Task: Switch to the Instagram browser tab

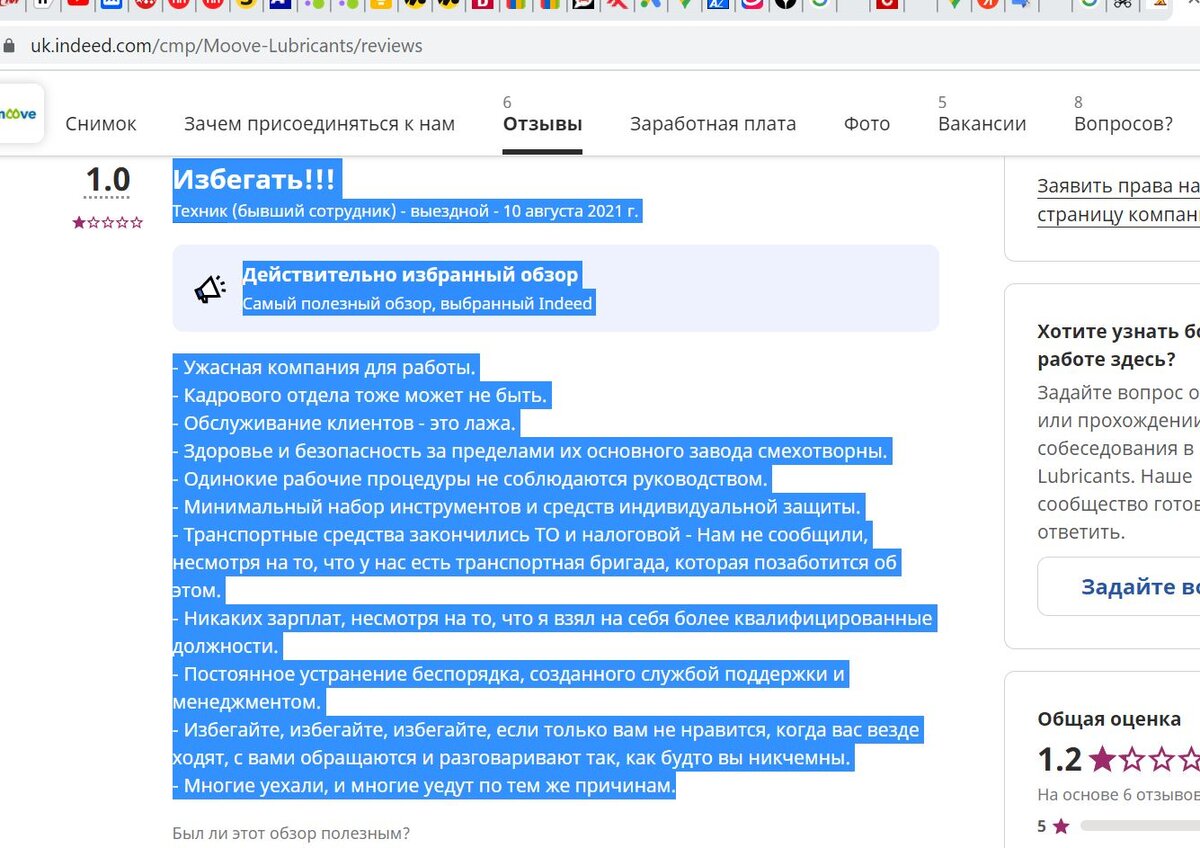Action: point(751,4)
